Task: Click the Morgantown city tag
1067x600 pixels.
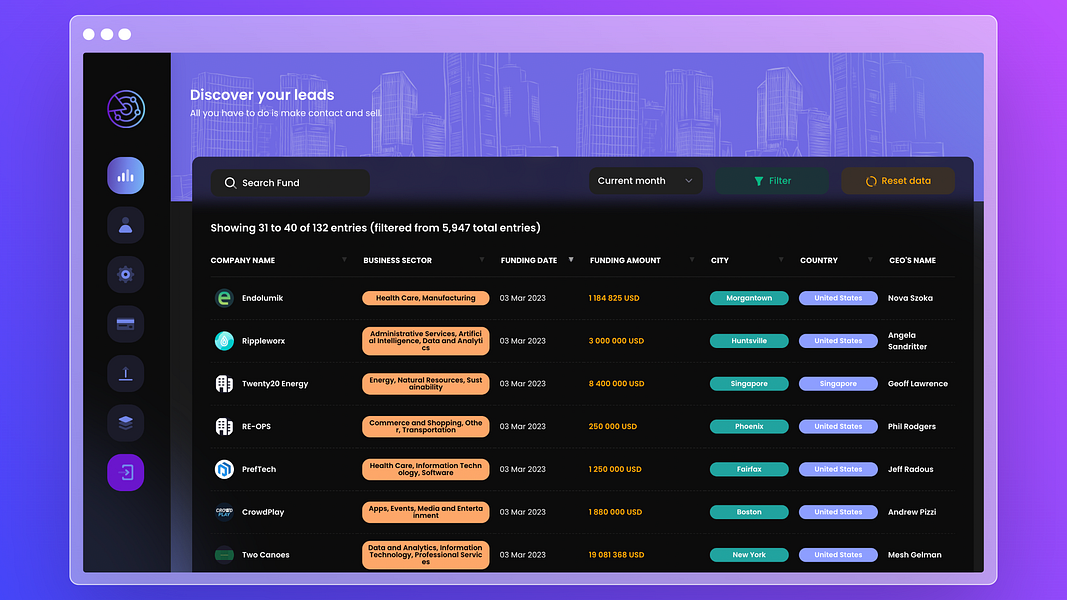Action: pos(748,297)
